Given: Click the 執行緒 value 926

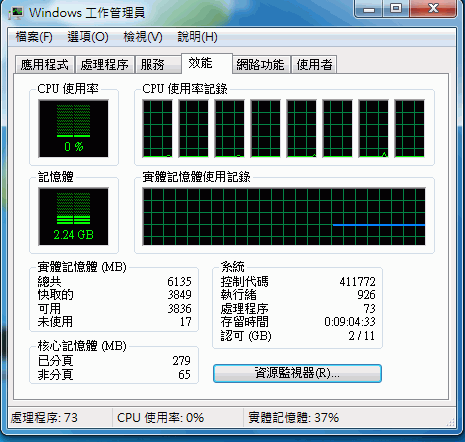Looking at the screenshot, I should pos(366,295).
